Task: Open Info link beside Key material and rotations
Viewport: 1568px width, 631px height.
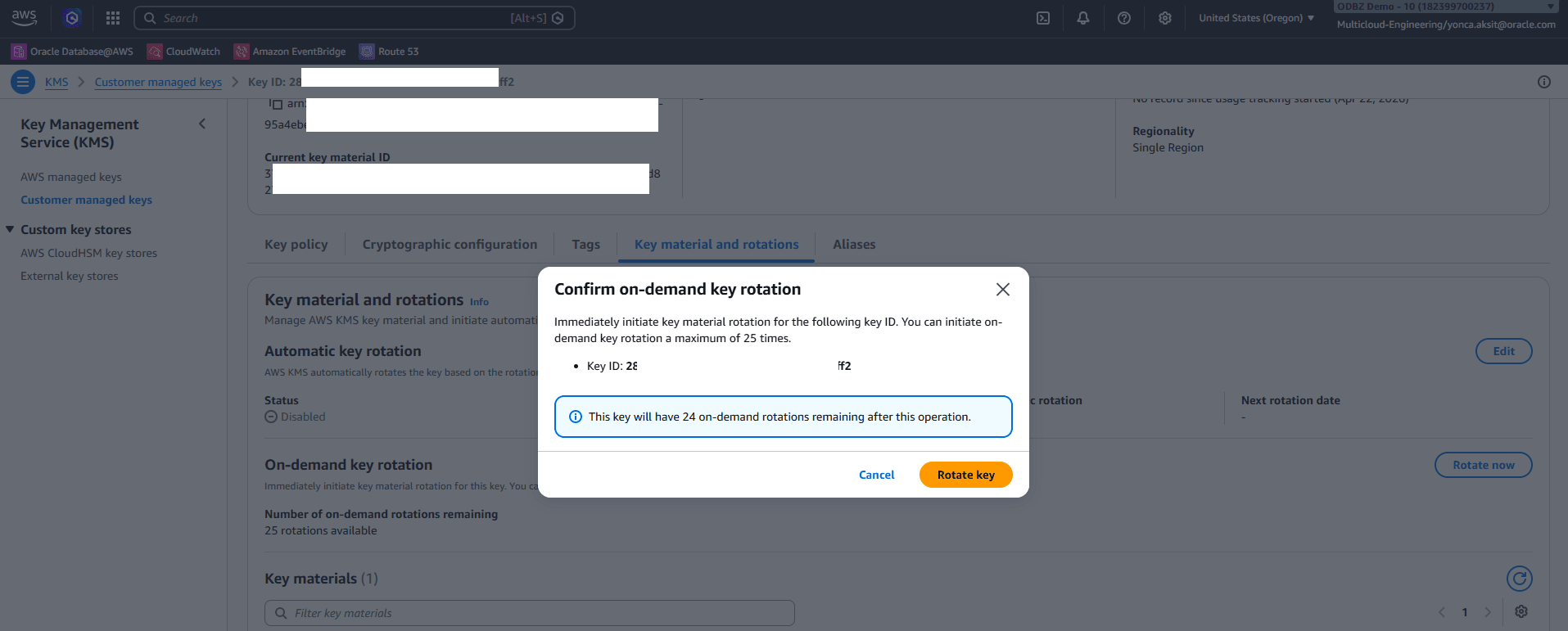Action: pos(479,302)
